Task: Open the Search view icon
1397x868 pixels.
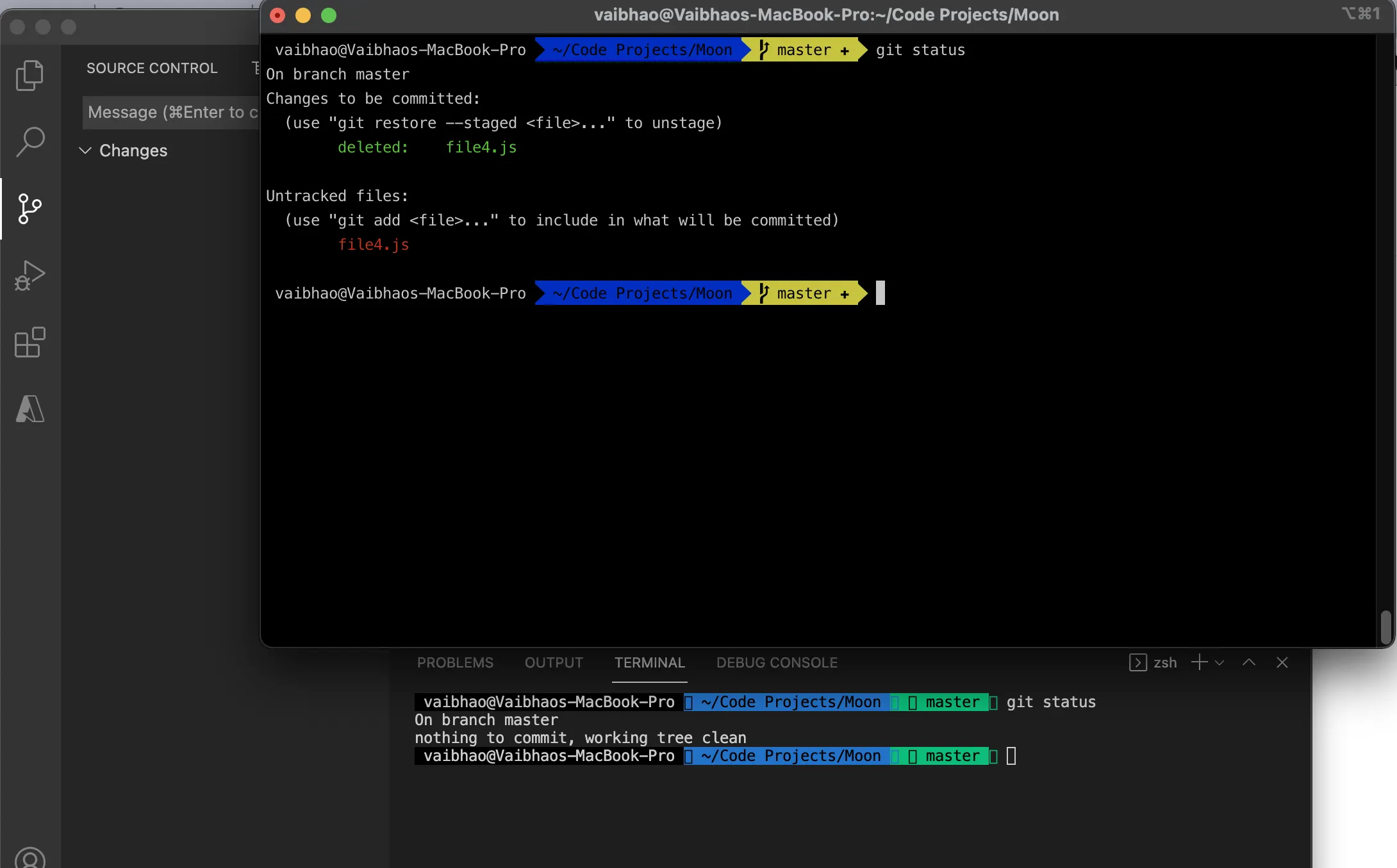Action: point(29,142)
